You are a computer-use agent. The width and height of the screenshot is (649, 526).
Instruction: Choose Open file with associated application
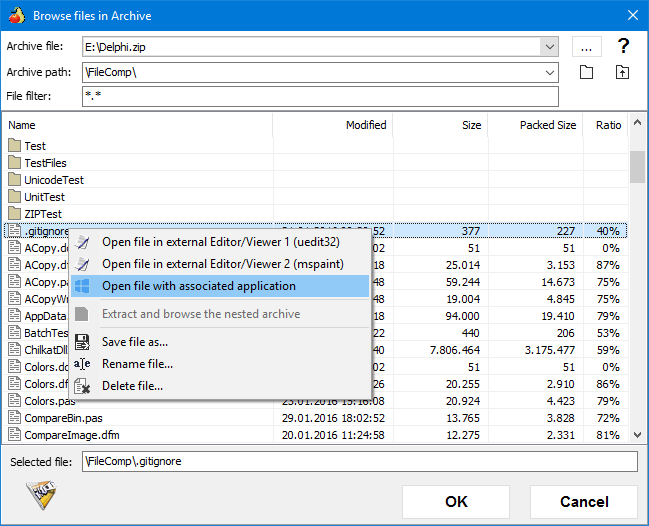click(199, 286)
